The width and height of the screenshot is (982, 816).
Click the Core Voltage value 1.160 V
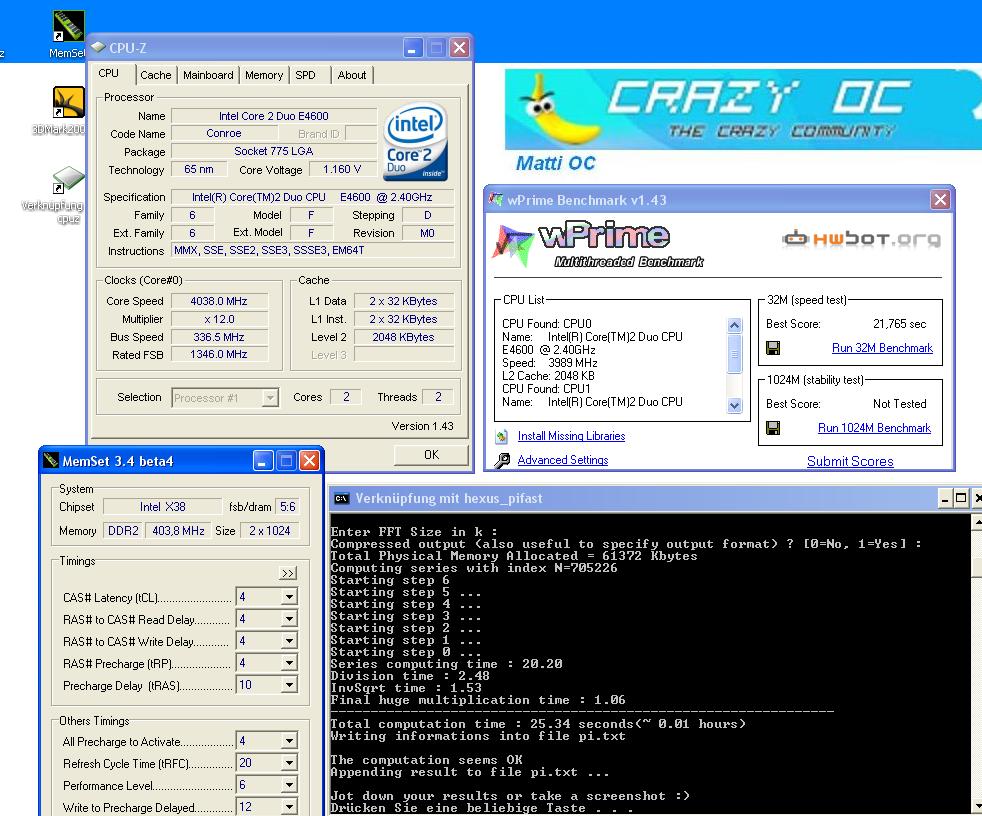[x=342, y=170]
